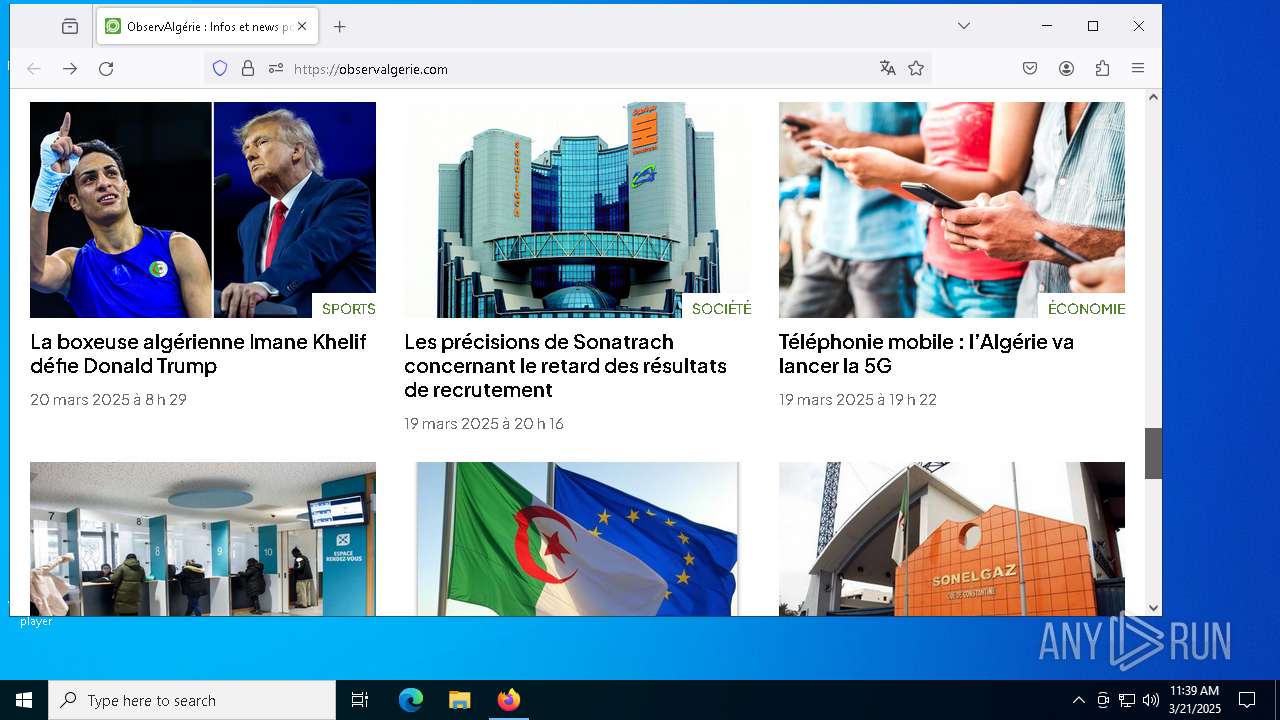
Task: Select date '19 mars 2025 à 20 h 16'
Action: click(x=484, y=424)
